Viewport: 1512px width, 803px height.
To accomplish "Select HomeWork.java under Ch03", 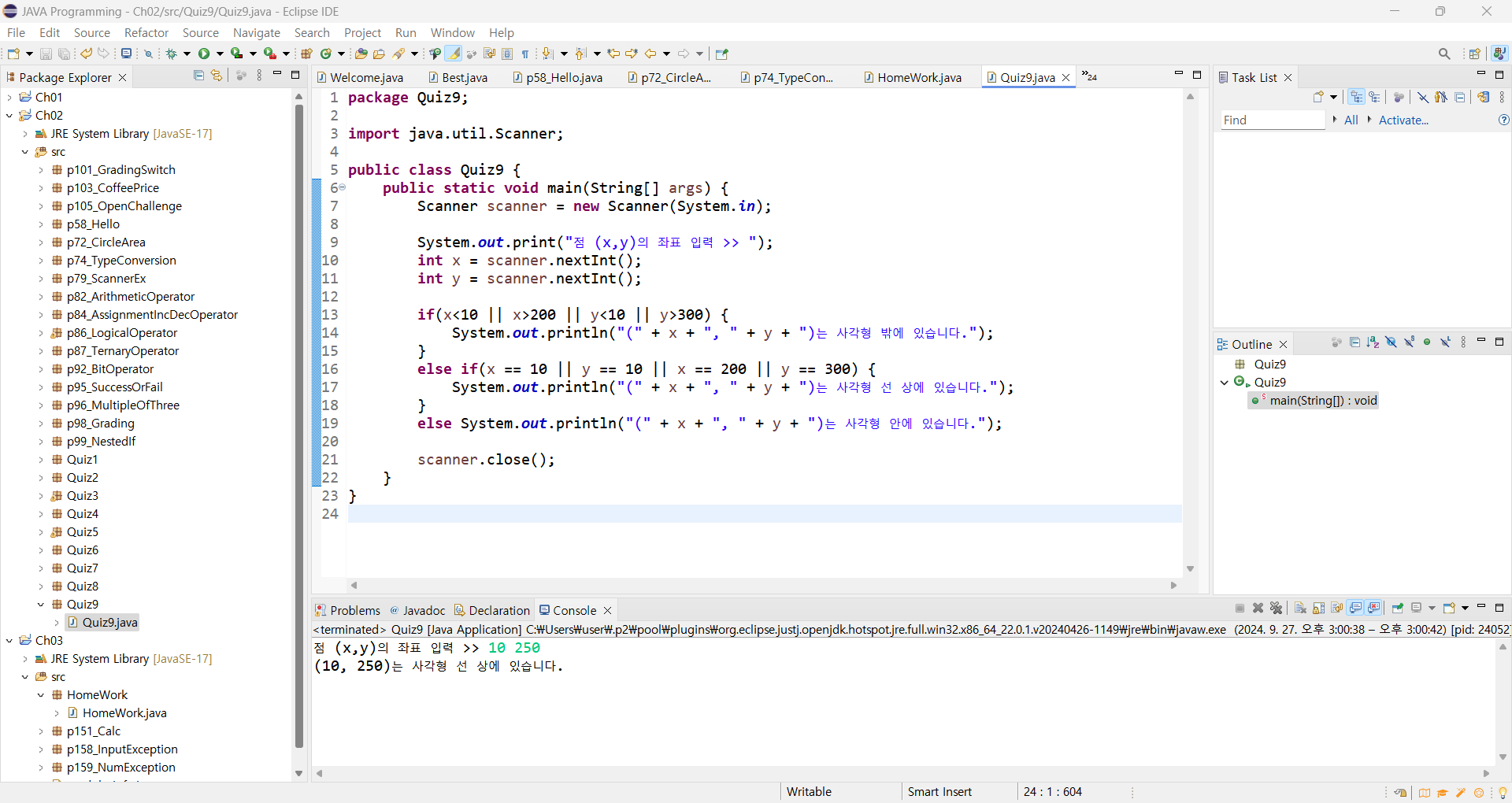I will pyautogui.click(x=117, y=713).
